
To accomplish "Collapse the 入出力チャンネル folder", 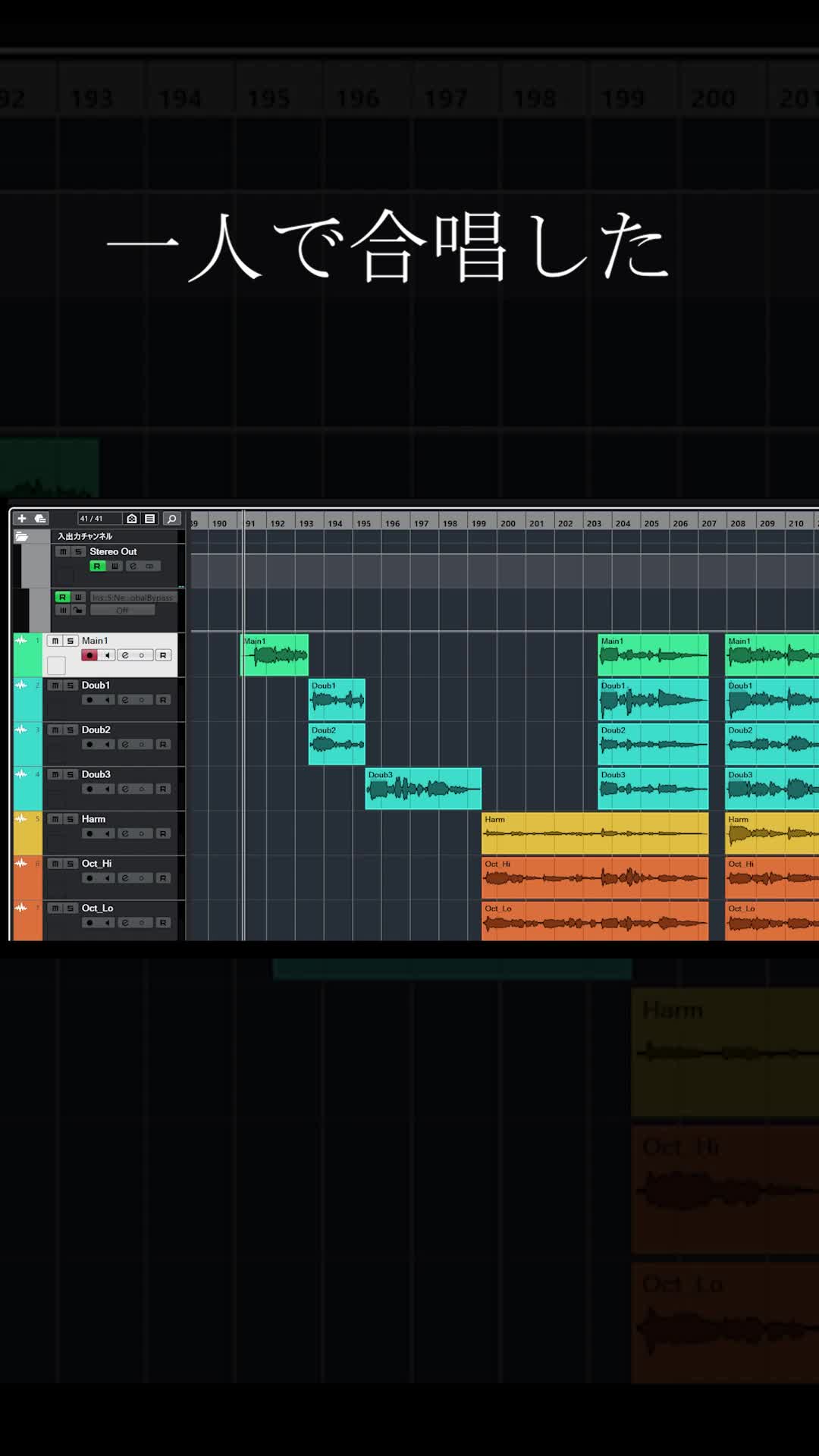I will point(22,536).
